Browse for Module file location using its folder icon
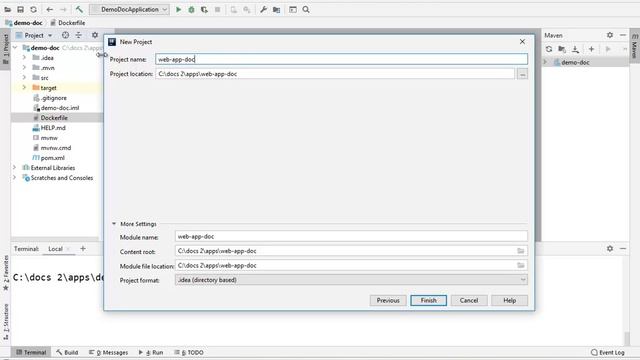This screenshot has width=640, height=360. tap(521, 265)
